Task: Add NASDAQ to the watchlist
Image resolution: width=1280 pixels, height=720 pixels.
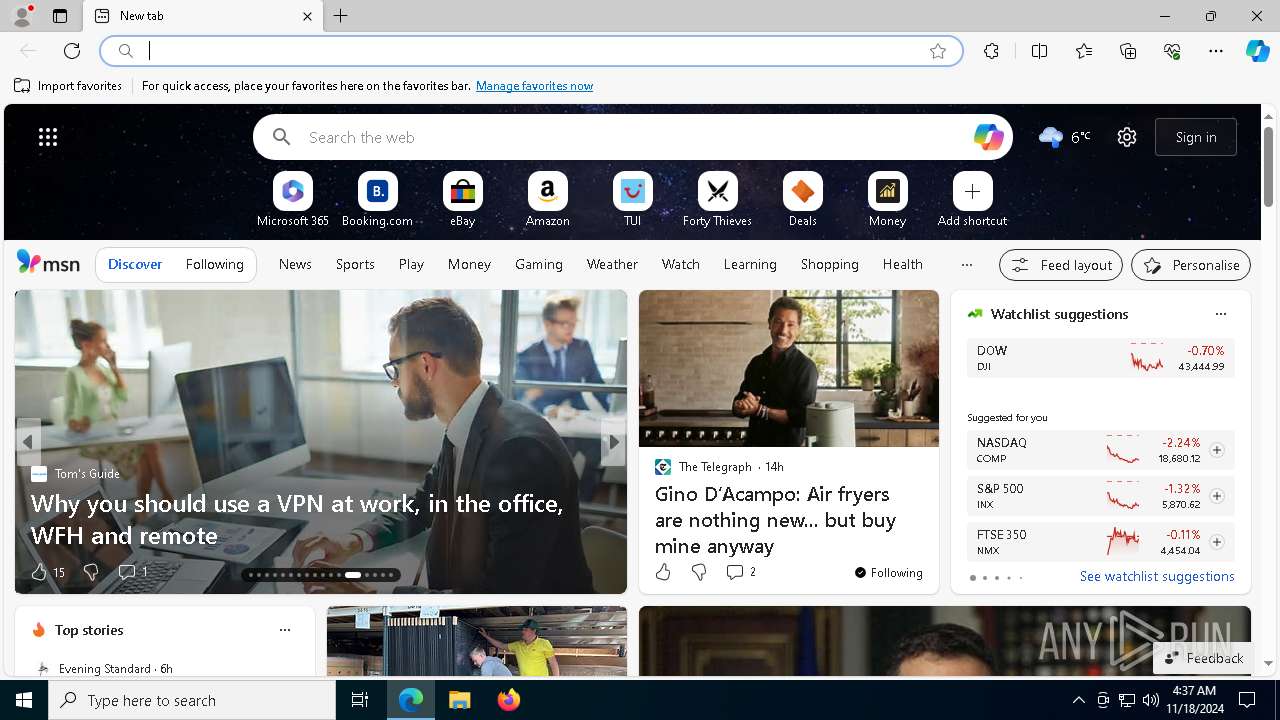Action: tap(1216, 450)
